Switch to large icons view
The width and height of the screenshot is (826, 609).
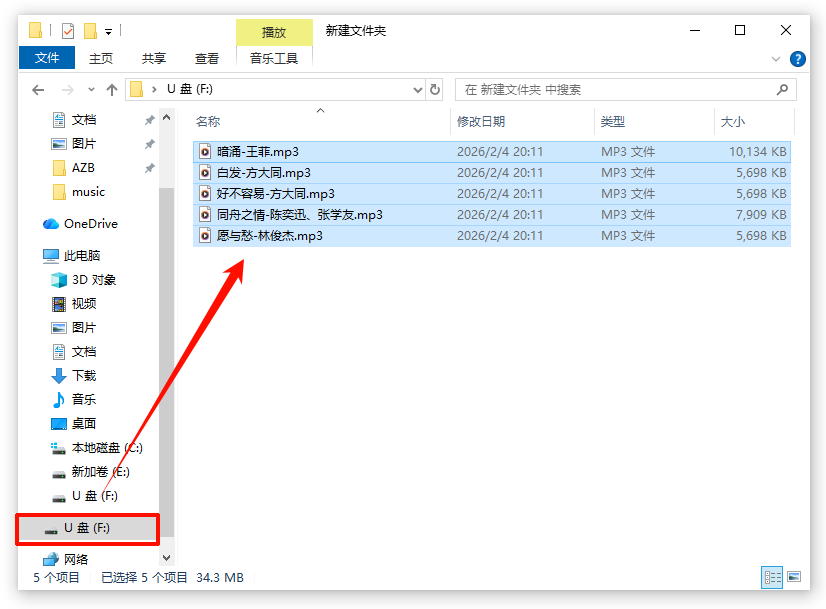[x=794, y=577]
